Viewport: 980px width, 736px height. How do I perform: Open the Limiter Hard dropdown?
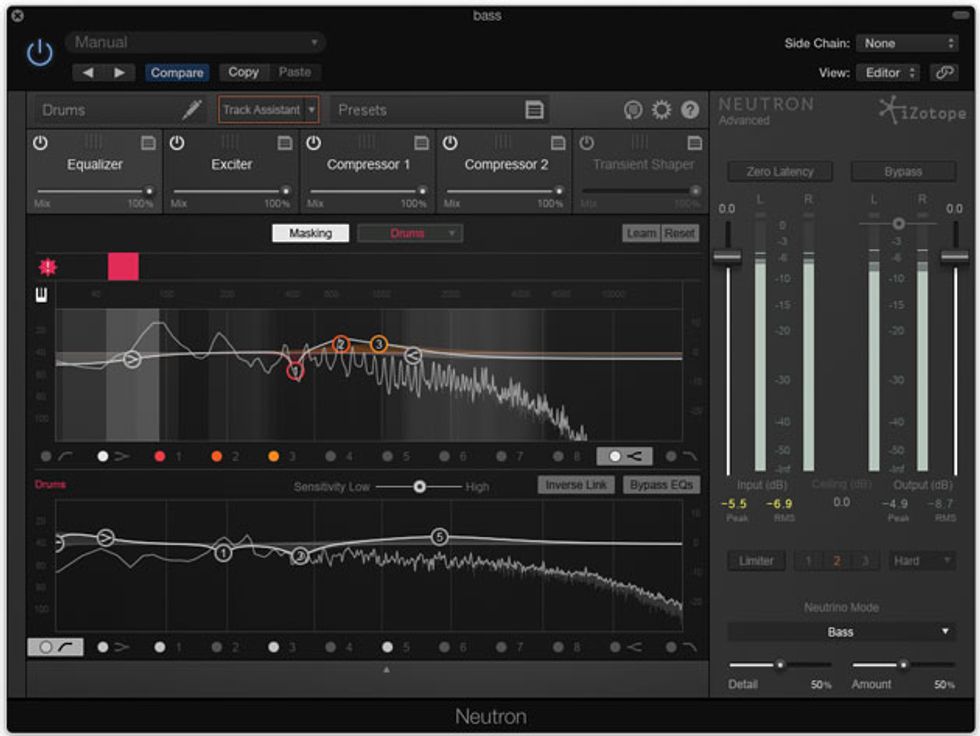(x=922, y=561)
